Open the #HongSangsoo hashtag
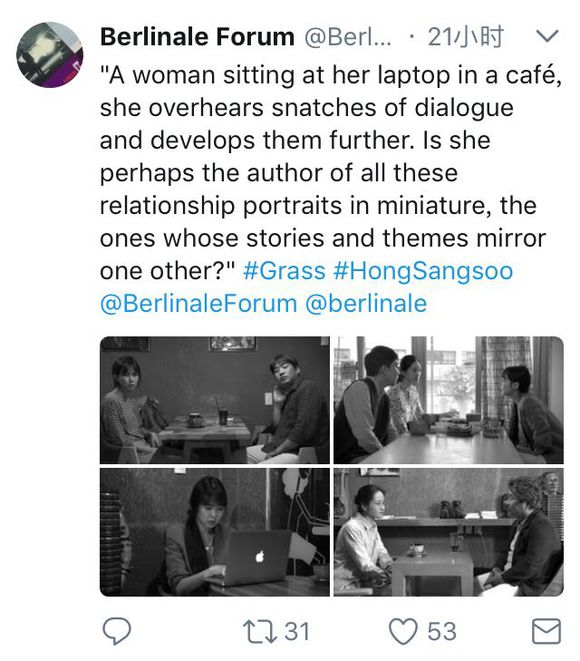 [x=423, y=271]
